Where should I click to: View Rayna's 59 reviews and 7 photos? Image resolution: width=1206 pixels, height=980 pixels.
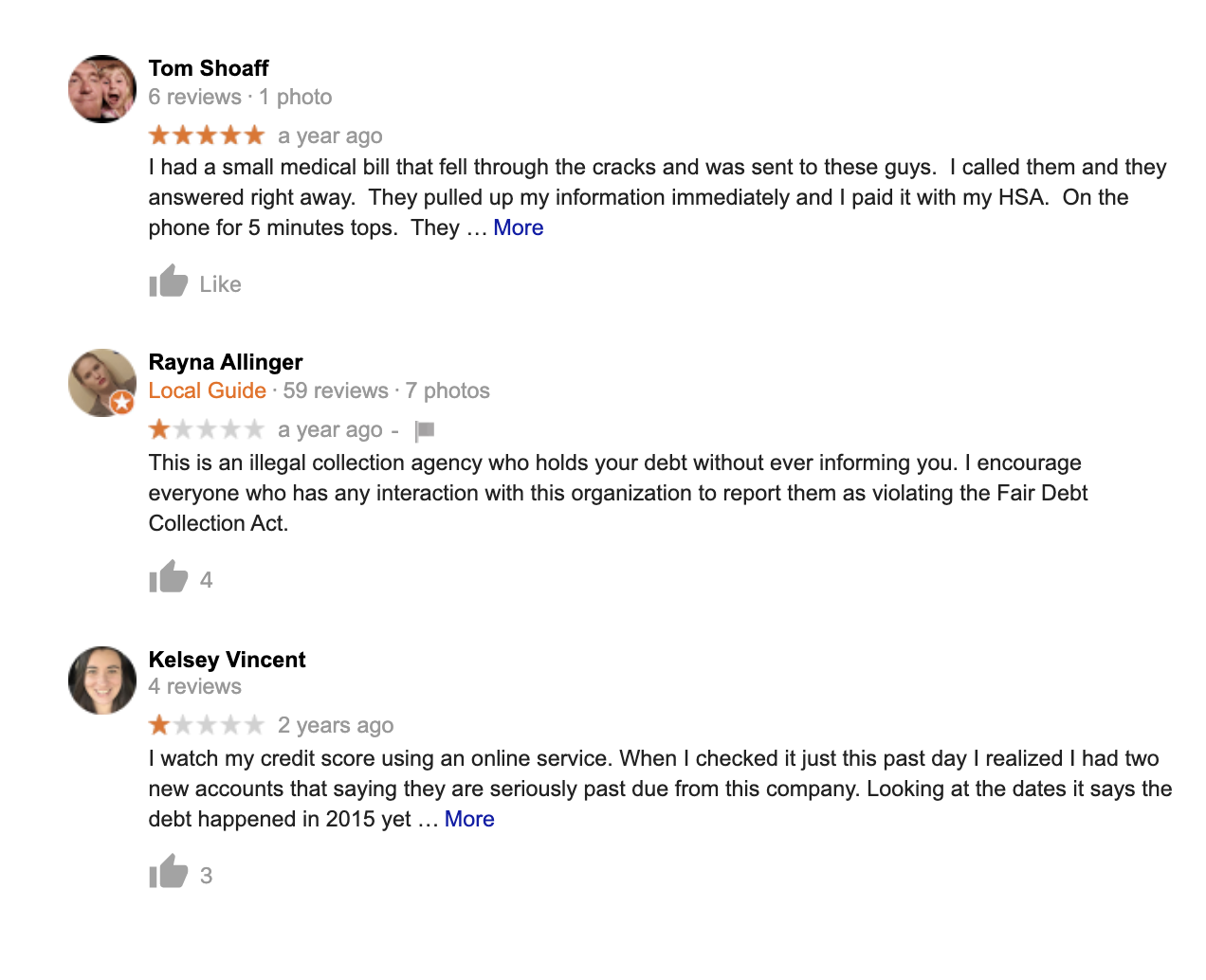pos(387,390)
